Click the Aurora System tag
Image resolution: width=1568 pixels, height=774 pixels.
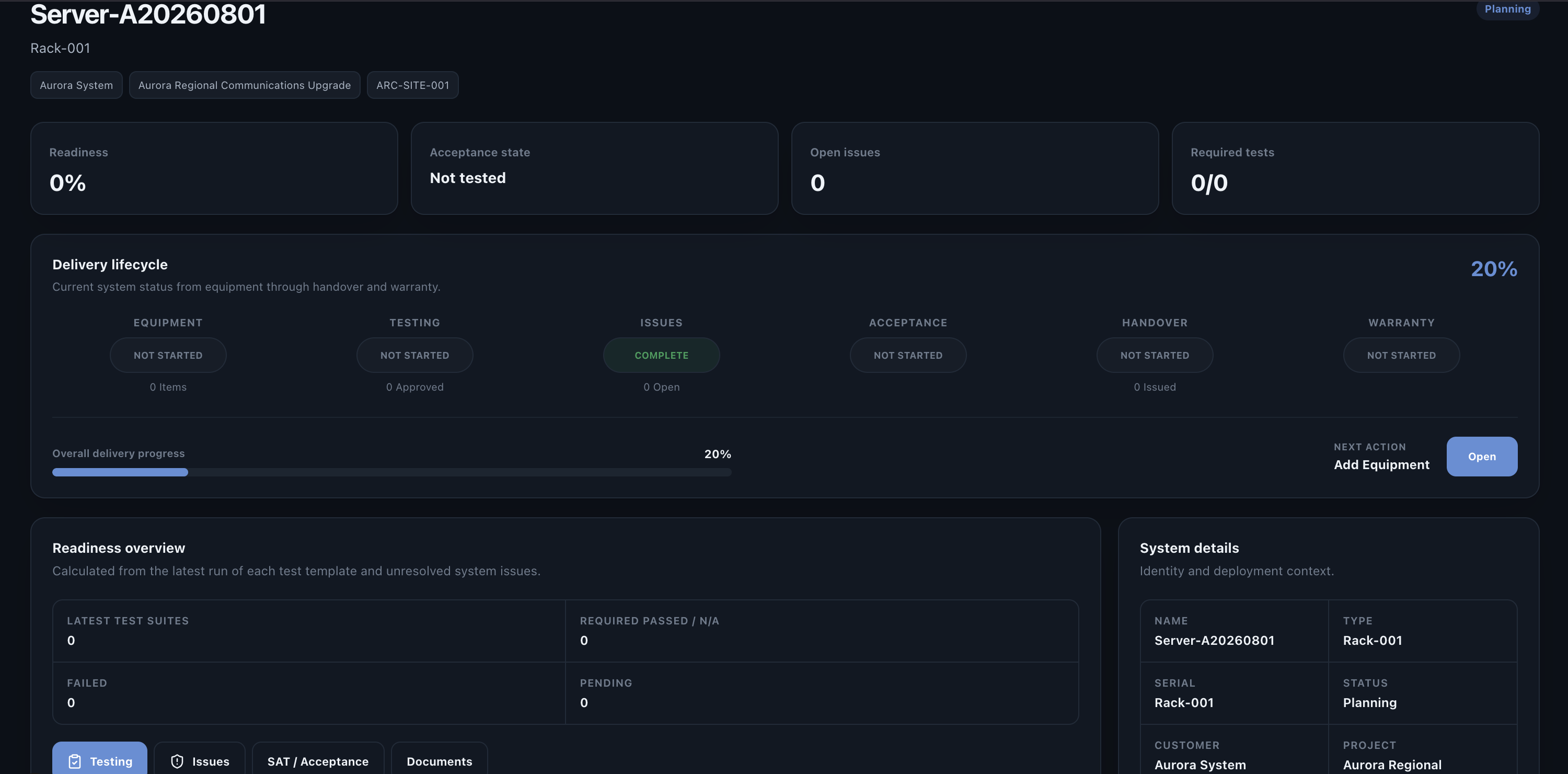point(76,85)
